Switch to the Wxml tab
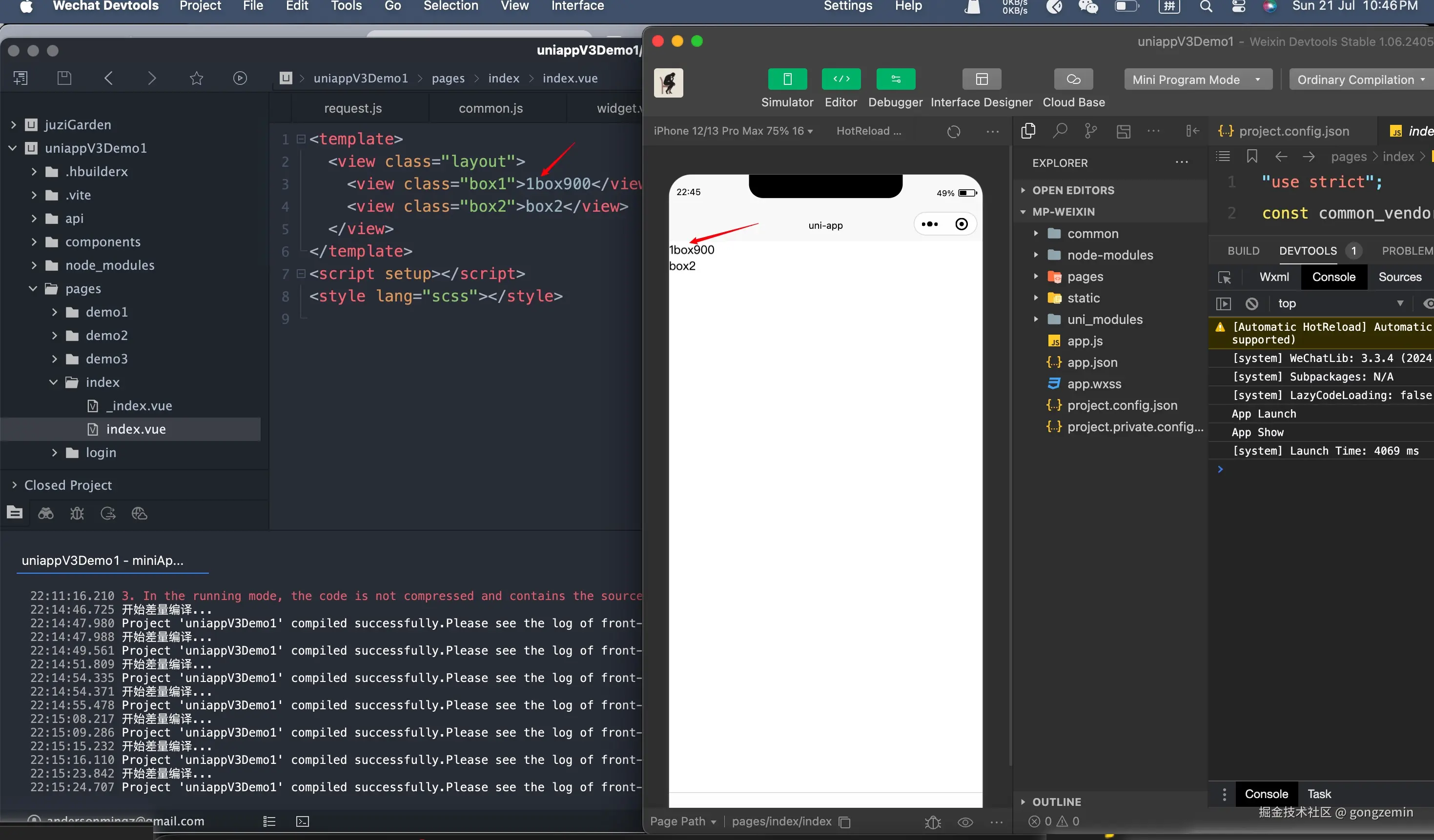Screen dimensions: 1434x840 click(1273, 277)
